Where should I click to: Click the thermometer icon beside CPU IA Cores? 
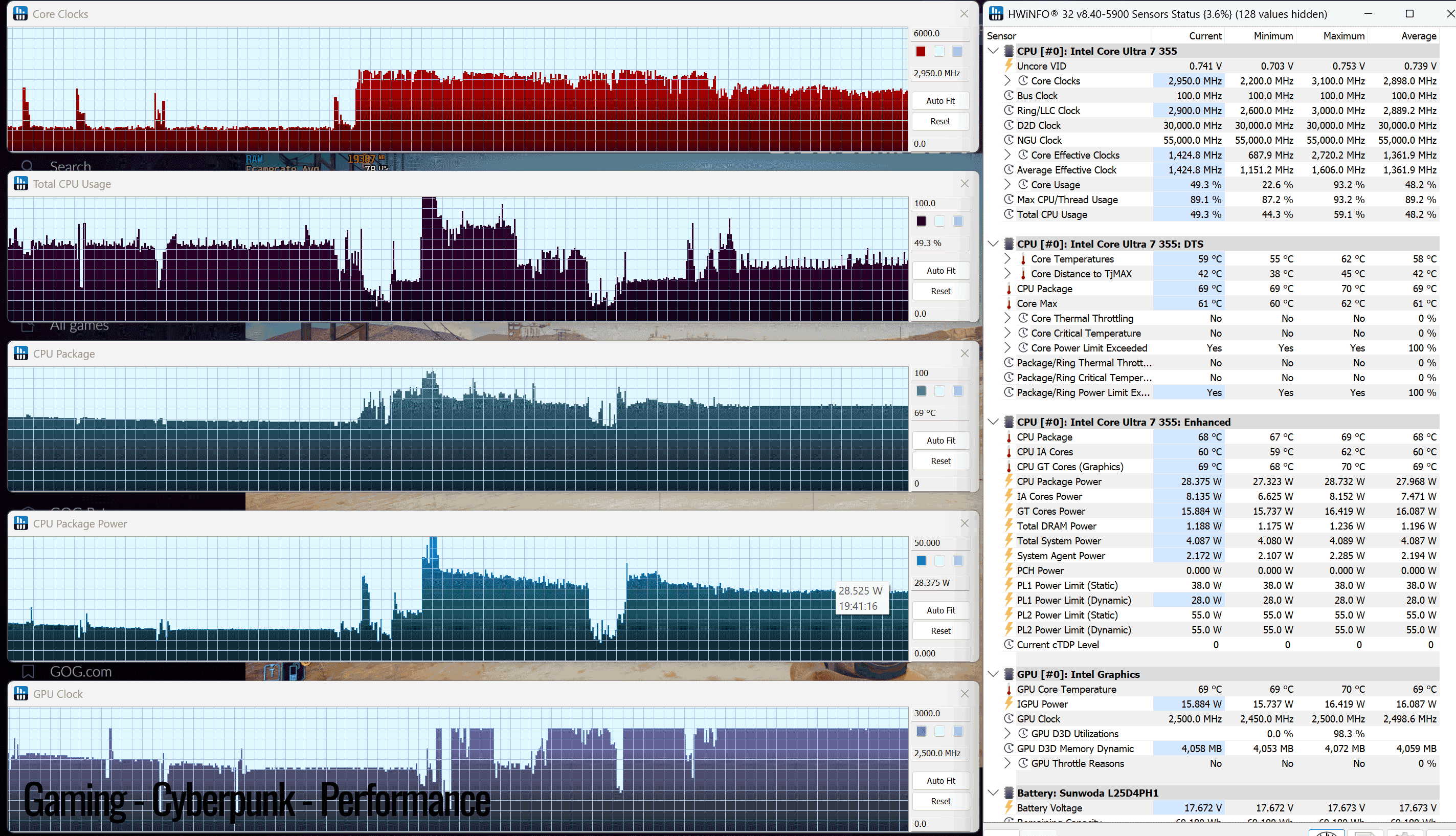[1009, 452]
